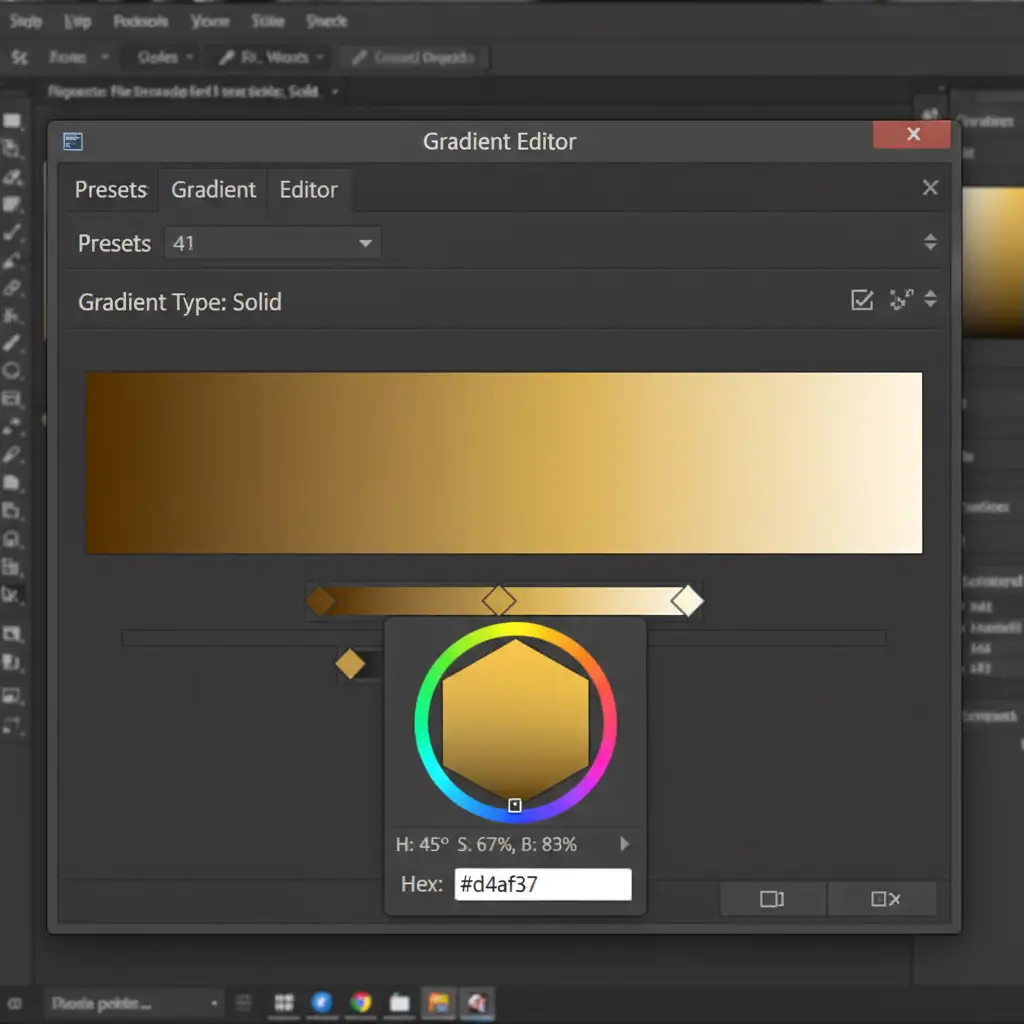Click the rectangle-with-X button at dialog bottom
1024x1024 pixels.
pyautogui.click(x=885, y=899)
